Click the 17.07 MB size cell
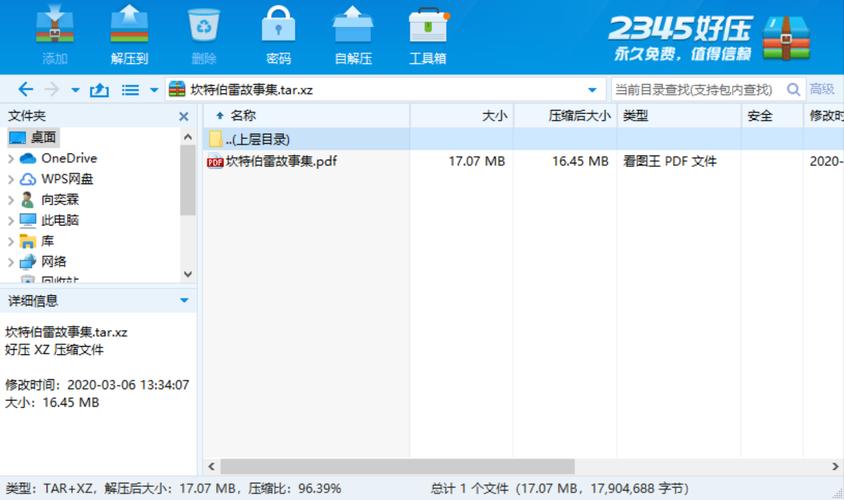 point(477,161)
